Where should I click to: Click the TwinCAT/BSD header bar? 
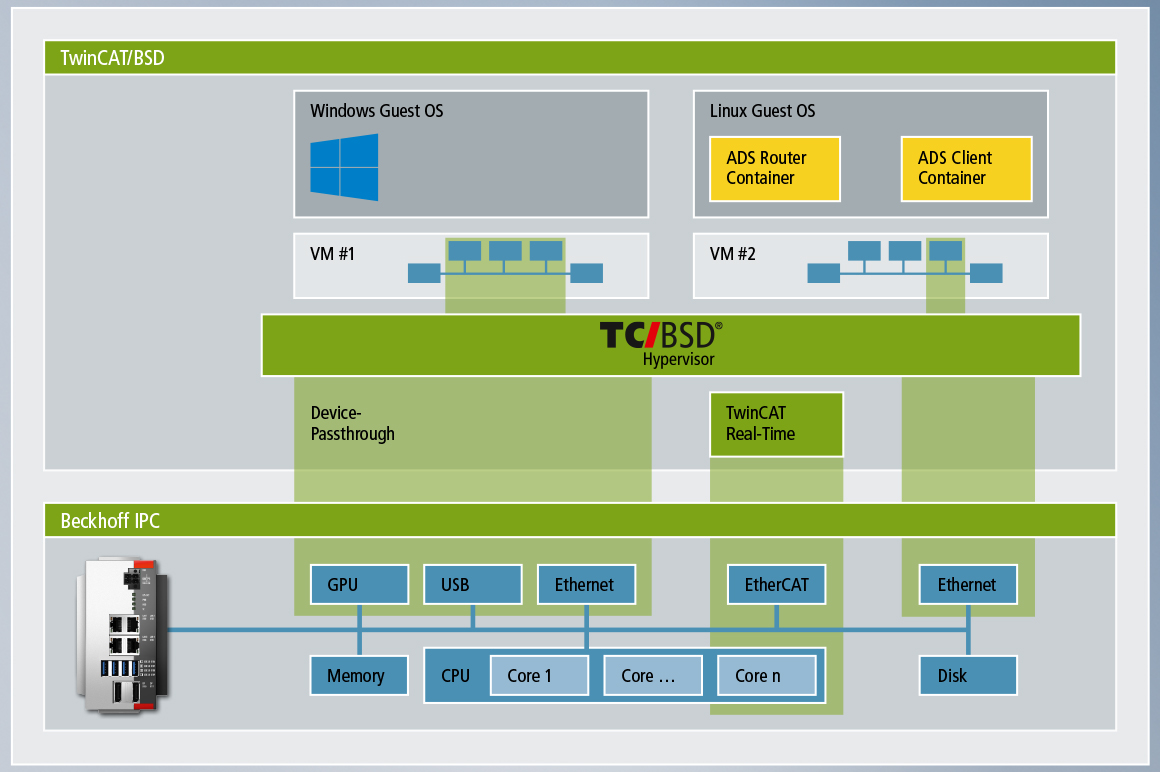(580, 58)
